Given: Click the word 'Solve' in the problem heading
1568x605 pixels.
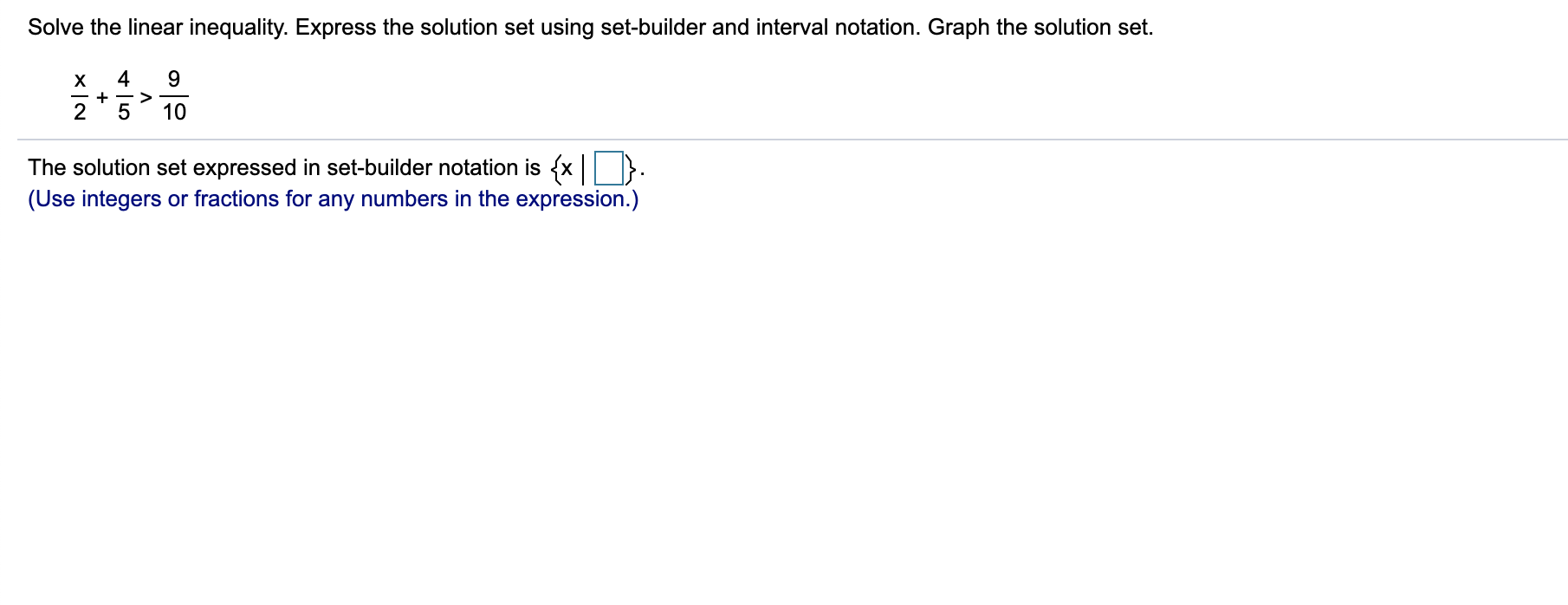Looking at the screenshot, I should (x=54, y=27).
